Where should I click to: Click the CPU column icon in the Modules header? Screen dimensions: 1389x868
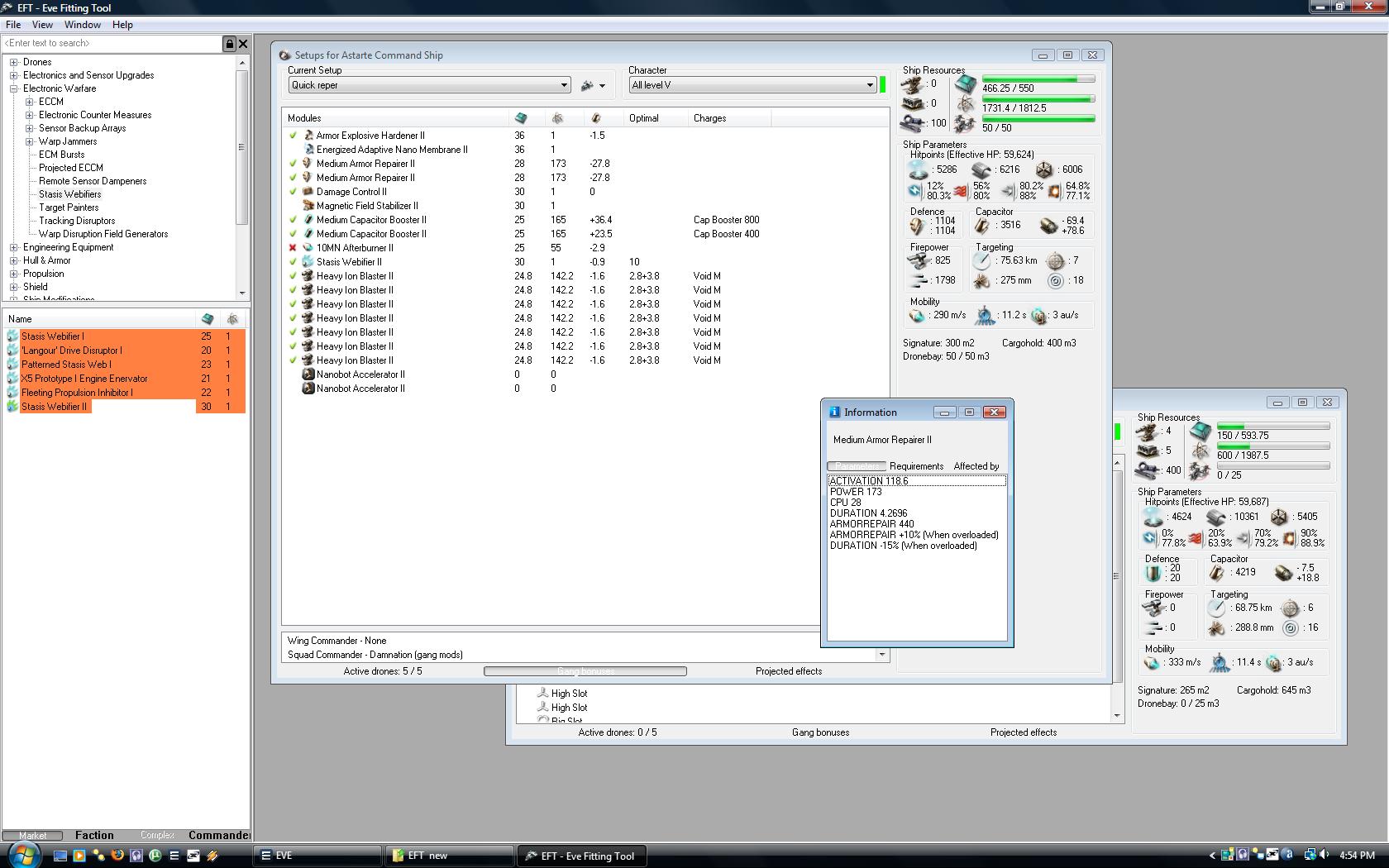click(x=521, y=118)
